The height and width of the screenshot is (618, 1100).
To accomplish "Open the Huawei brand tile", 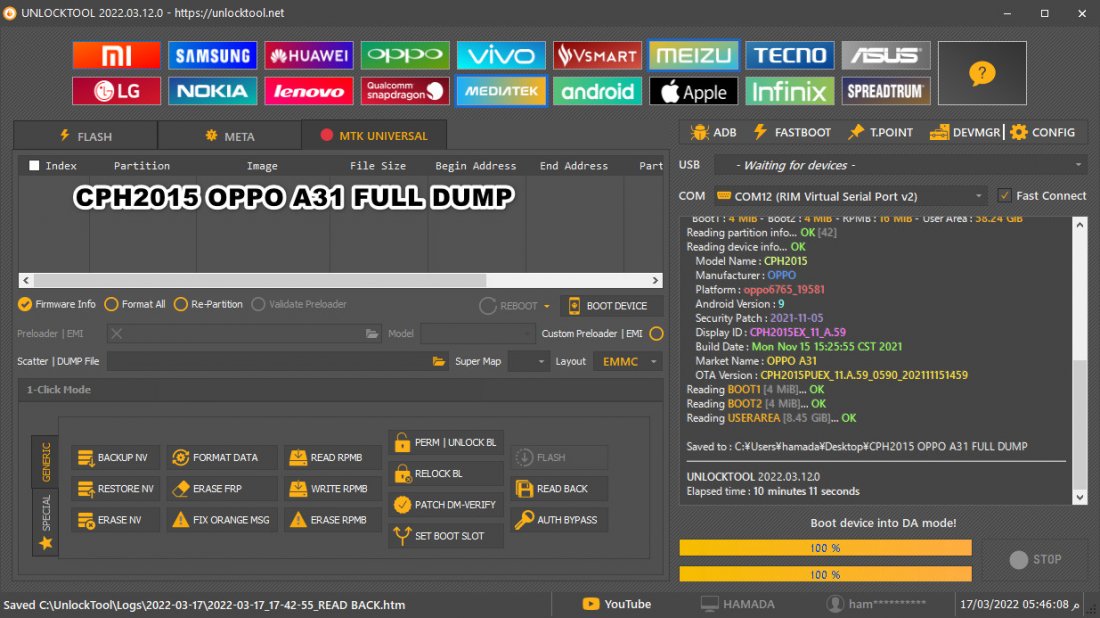I will 309,55.
